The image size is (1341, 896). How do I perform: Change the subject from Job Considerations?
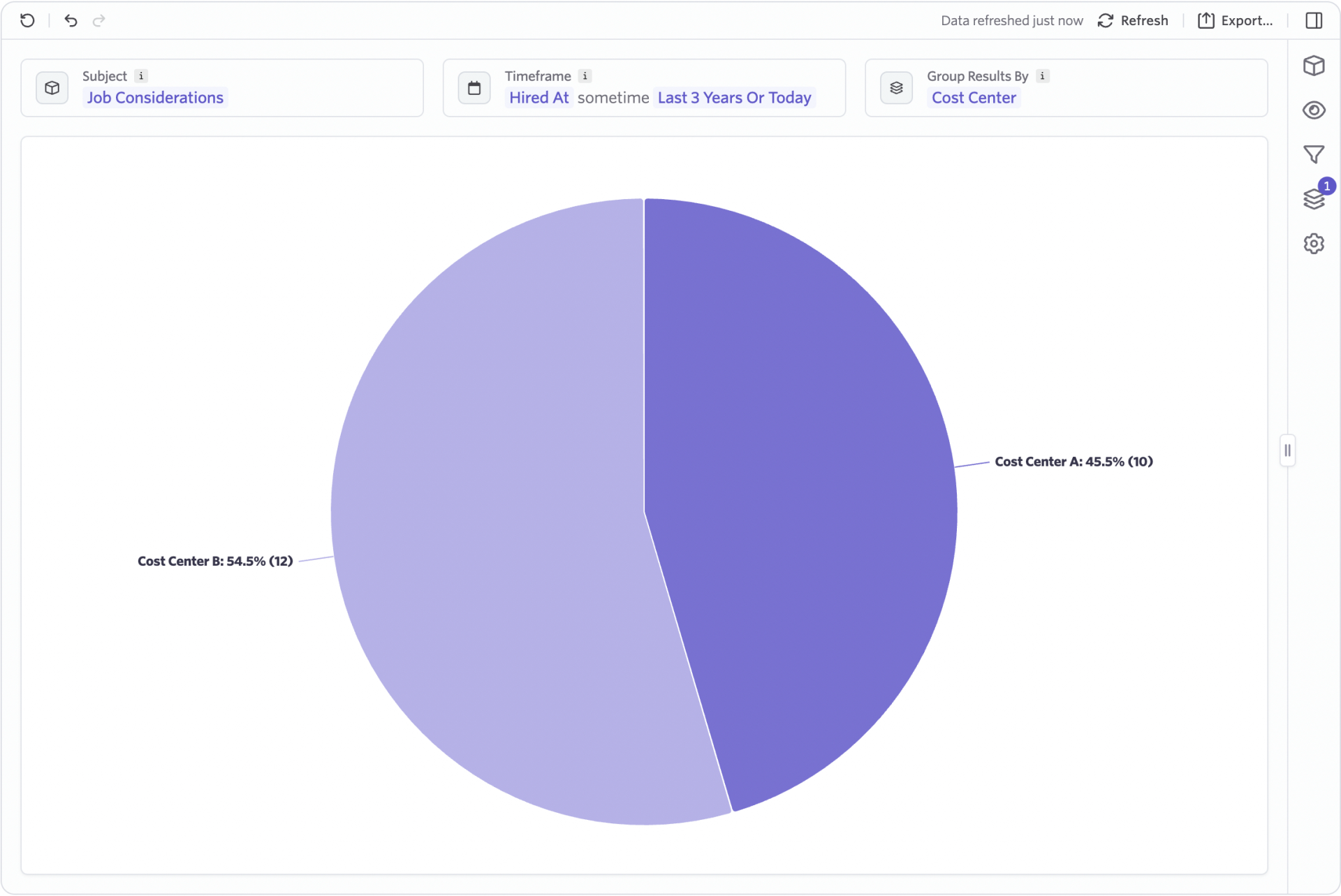[x=155, y=98]
